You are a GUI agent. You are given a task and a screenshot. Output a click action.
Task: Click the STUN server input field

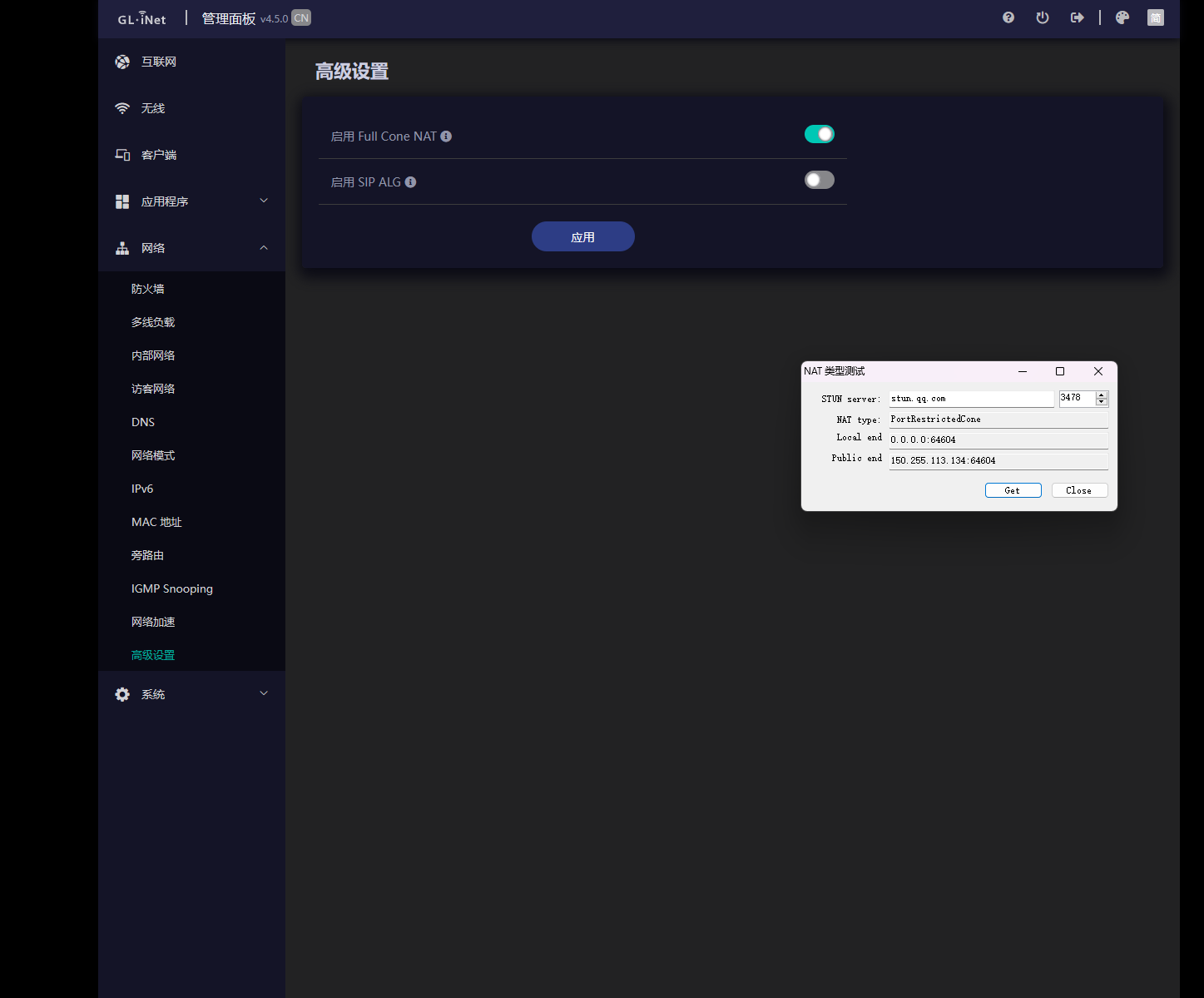point(970,399)
